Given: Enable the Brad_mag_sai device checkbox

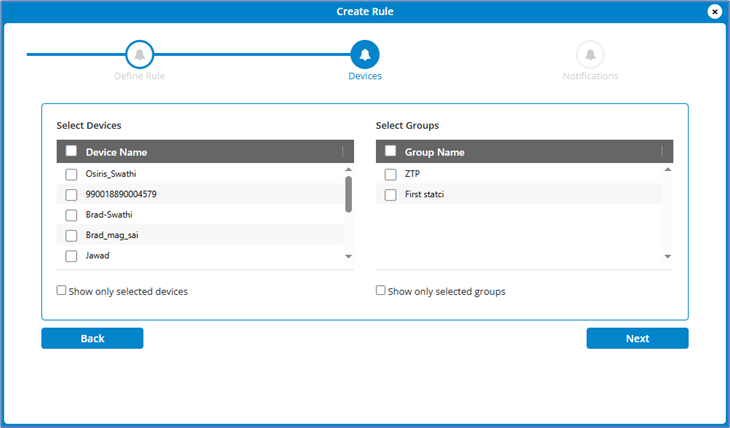Looking at the screenshot, I should click(71, 236).
